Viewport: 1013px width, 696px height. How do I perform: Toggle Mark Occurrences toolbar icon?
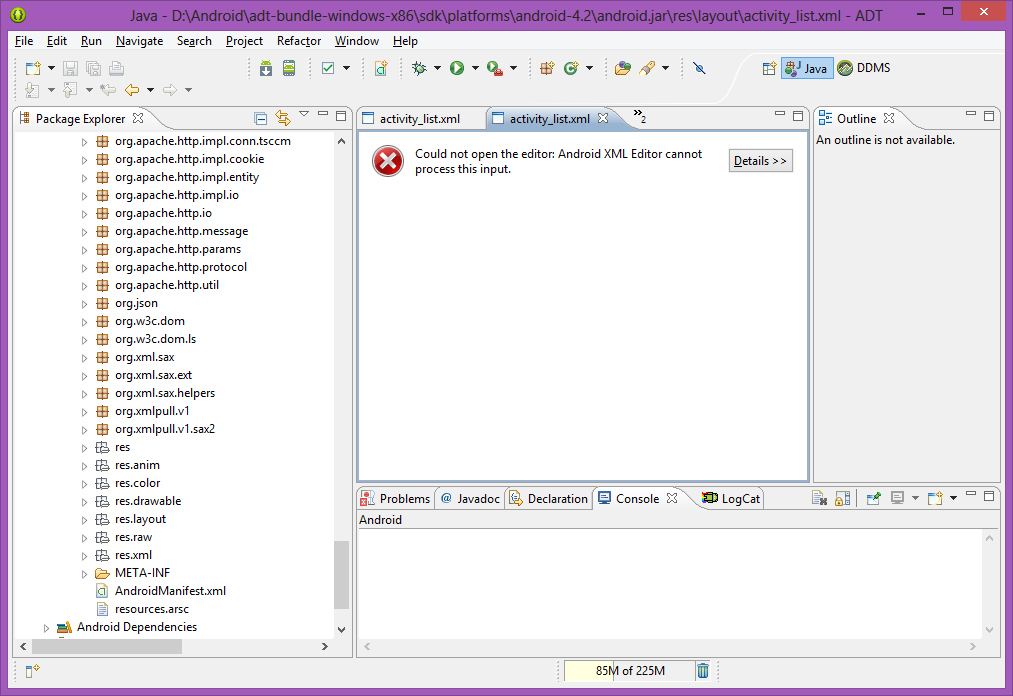(699, 68)
